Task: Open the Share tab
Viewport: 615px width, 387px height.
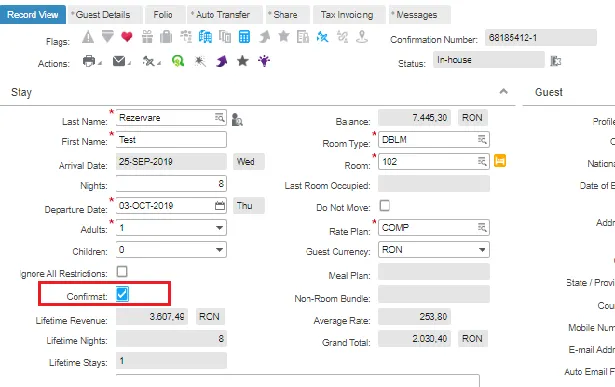Action: 287,15
